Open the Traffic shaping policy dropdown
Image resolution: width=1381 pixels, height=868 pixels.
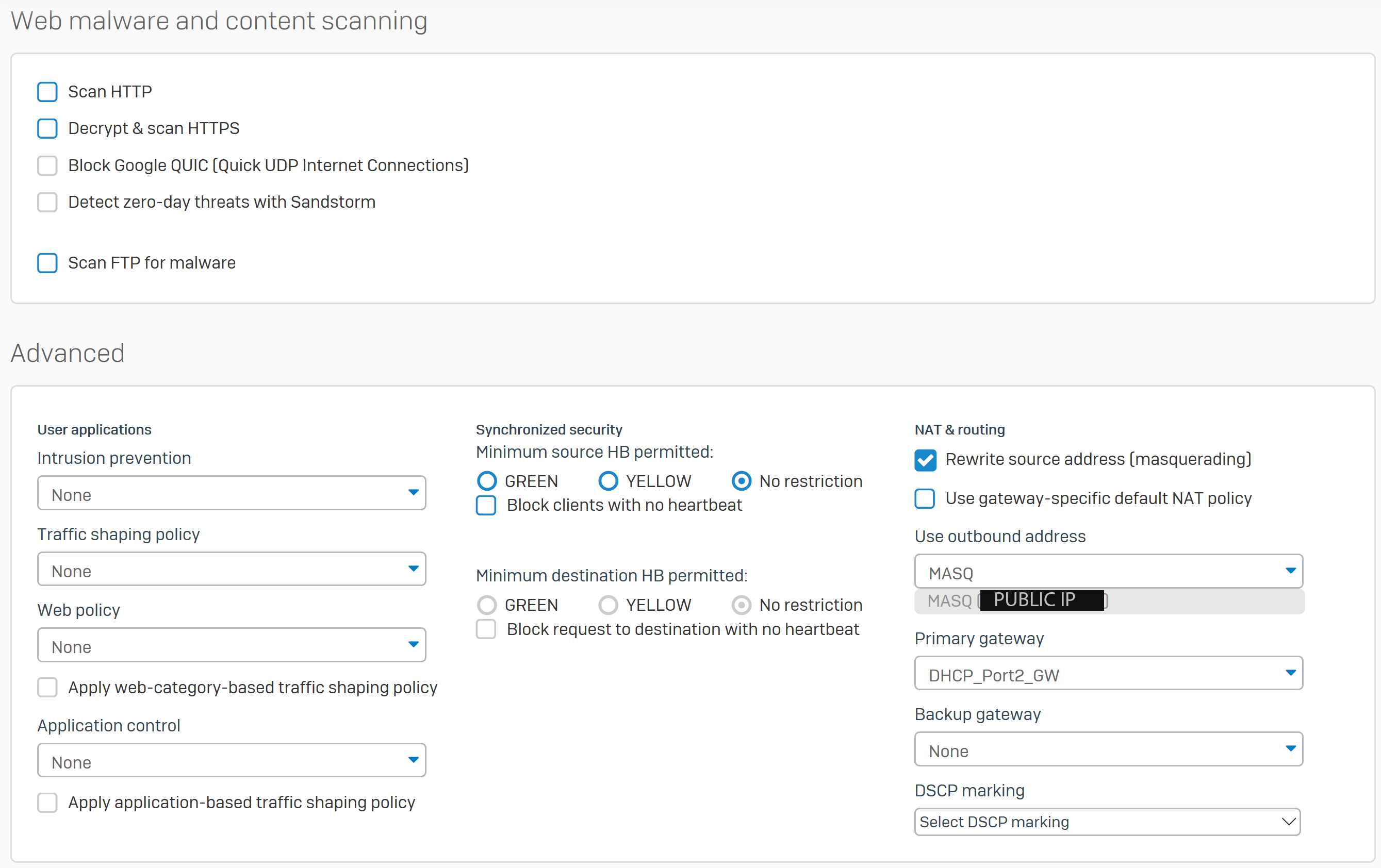[x=232, y=569]
